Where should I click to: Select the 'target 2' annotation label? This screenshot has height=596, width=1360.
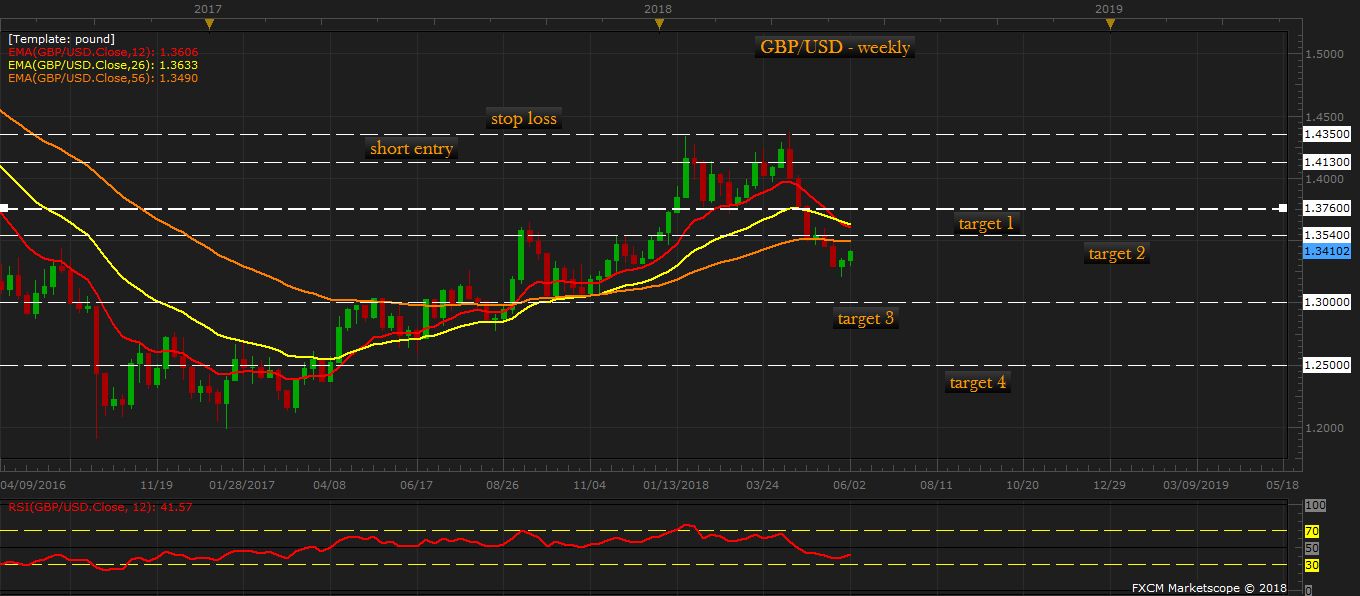(1117, 253)
